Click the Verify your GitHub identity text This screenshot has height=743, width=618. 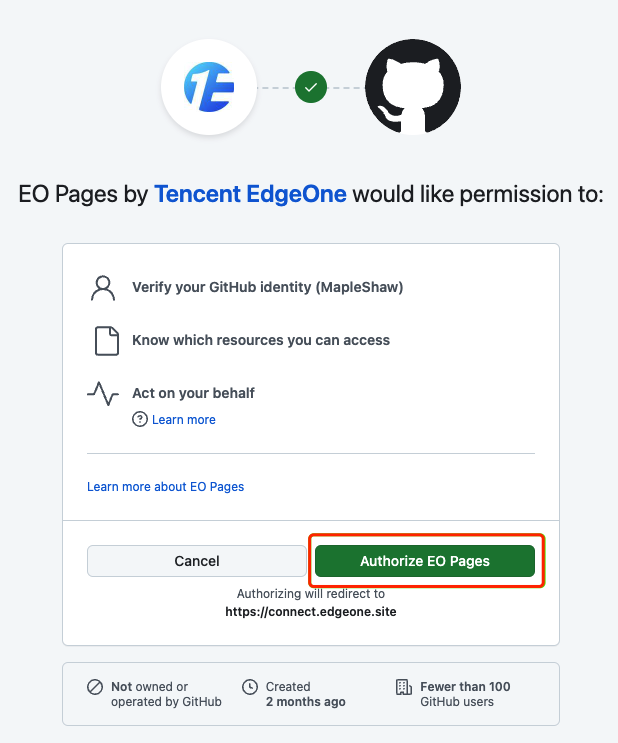click(268, 287)
